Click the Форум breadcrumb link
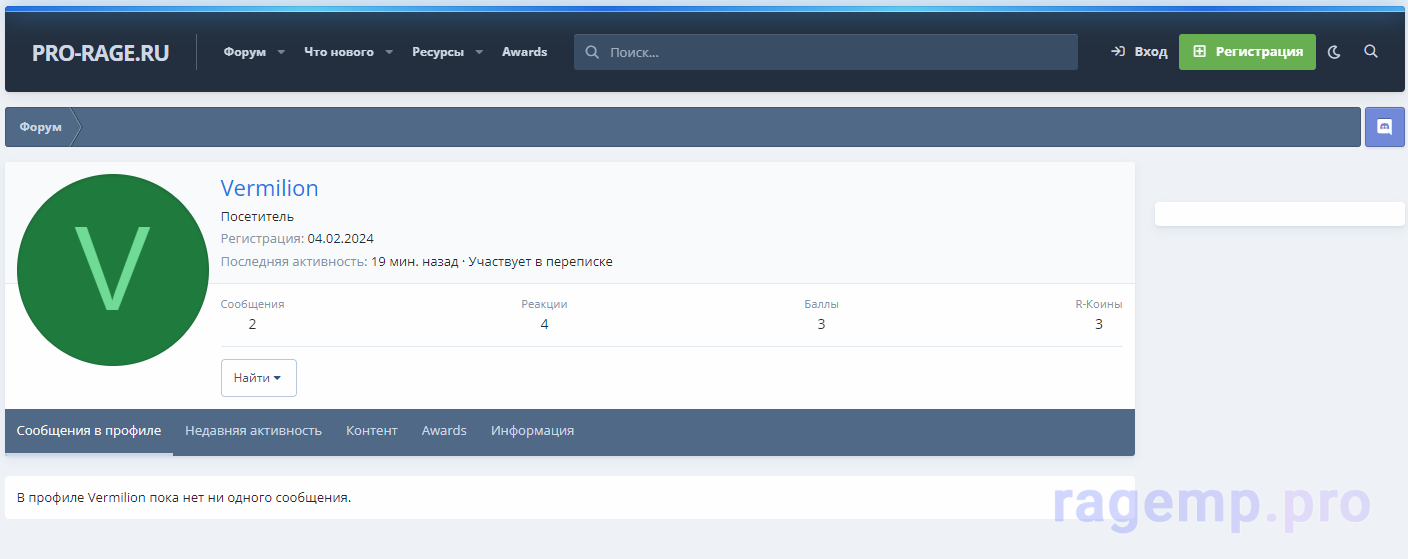The height and width of the screenshot is (559, 1408). tap(41, 127)
